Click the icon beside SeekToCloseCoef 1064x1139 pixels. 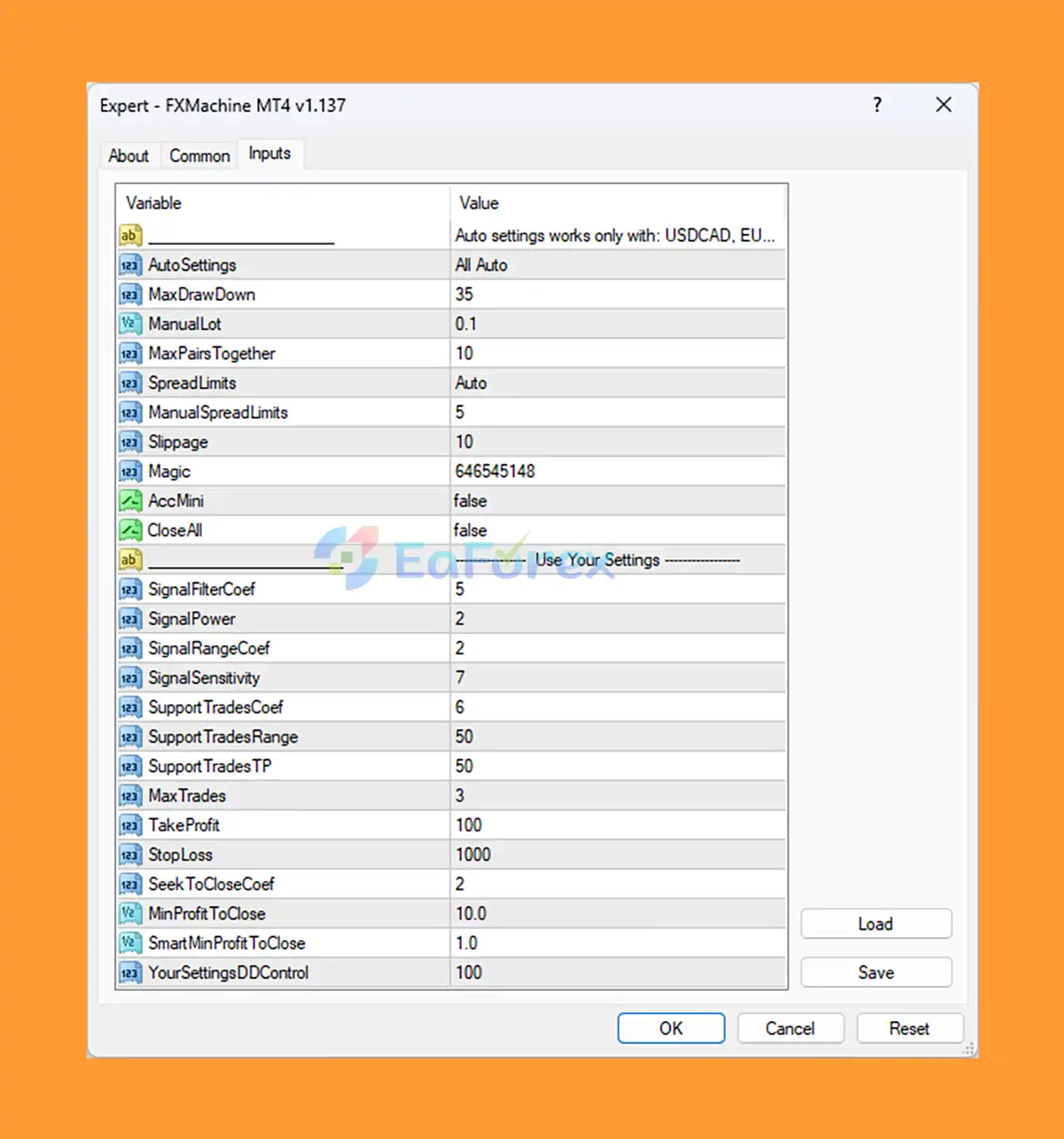(x=131, y=885)
